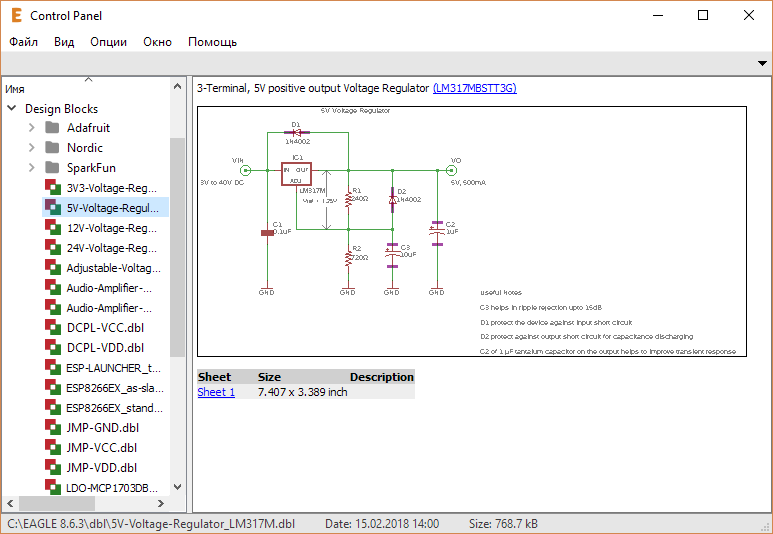
Task: Click the 12V-Voltage-Reg design block icon
Action: 53,227
